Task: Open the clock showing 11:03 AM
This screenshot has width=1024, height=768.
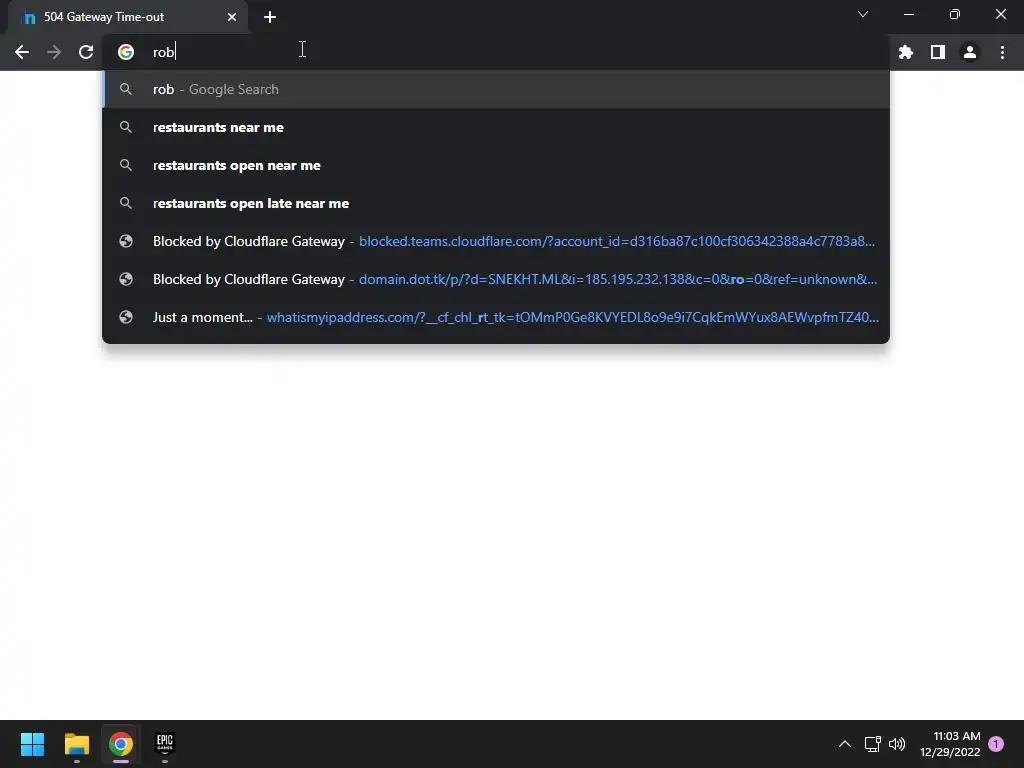Action: [x=950, y=744]
